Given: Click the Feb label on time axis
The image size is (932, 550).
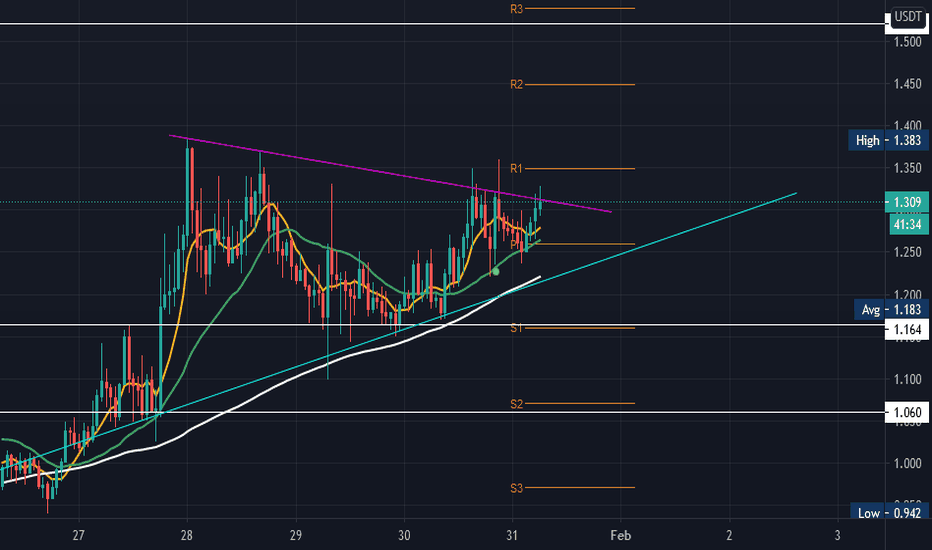Looking at the screenshot, I should point(621,535).
